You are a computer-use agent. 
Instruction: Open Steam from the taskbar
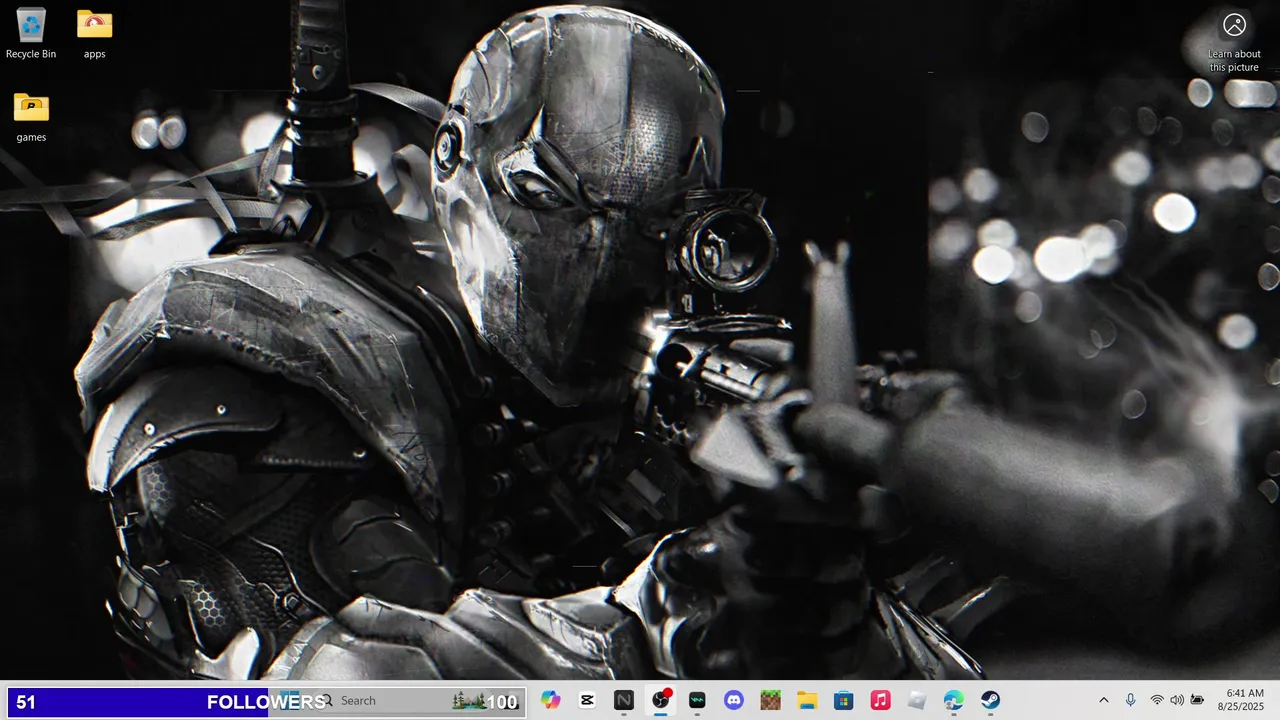coord(990,700)
